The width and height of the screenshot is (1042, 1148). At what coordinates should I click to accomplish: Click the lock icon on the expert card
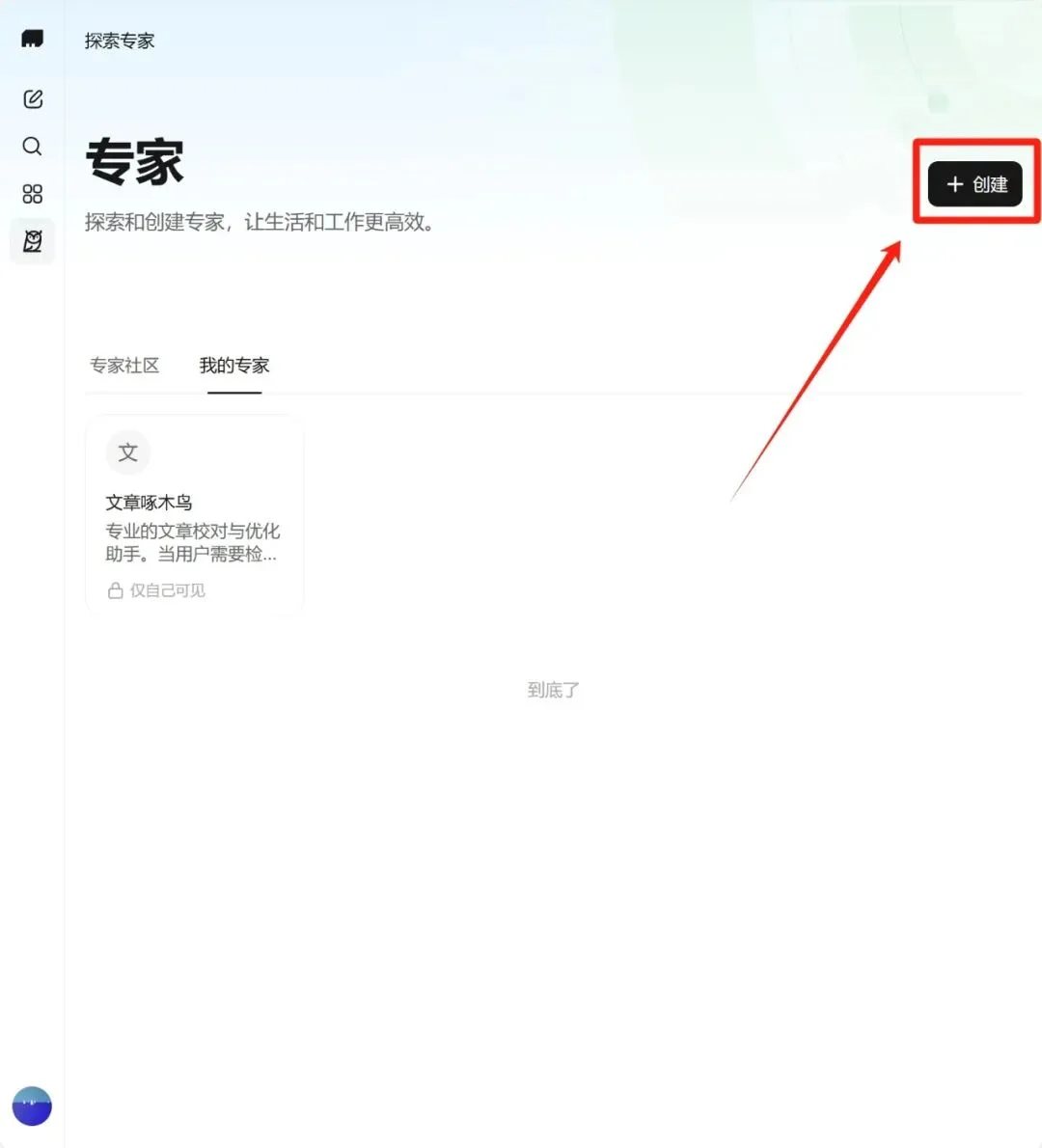point(115,589)
